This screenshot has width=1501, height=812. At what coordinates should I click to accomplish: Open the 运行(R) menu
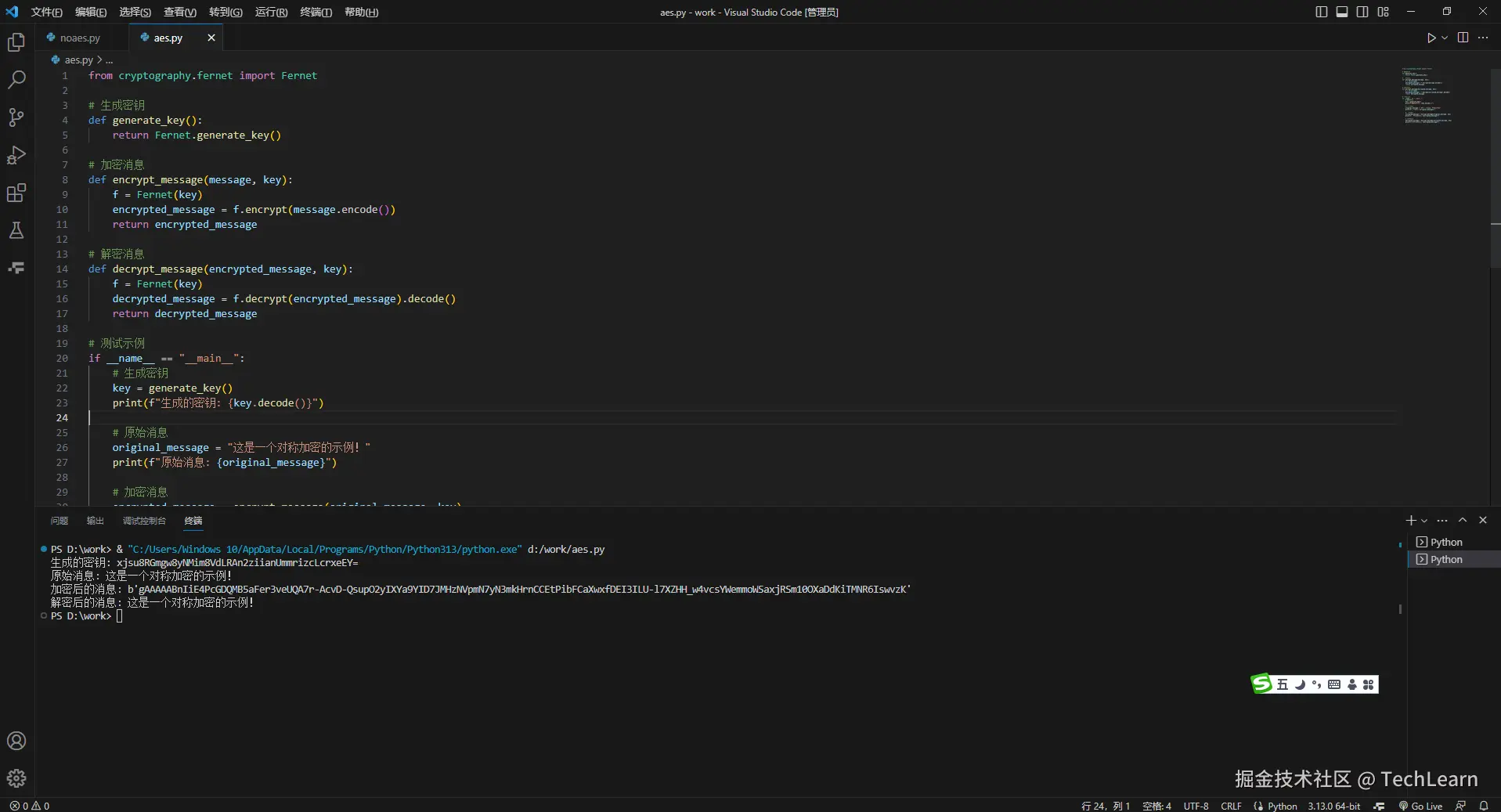coord(271,12)
